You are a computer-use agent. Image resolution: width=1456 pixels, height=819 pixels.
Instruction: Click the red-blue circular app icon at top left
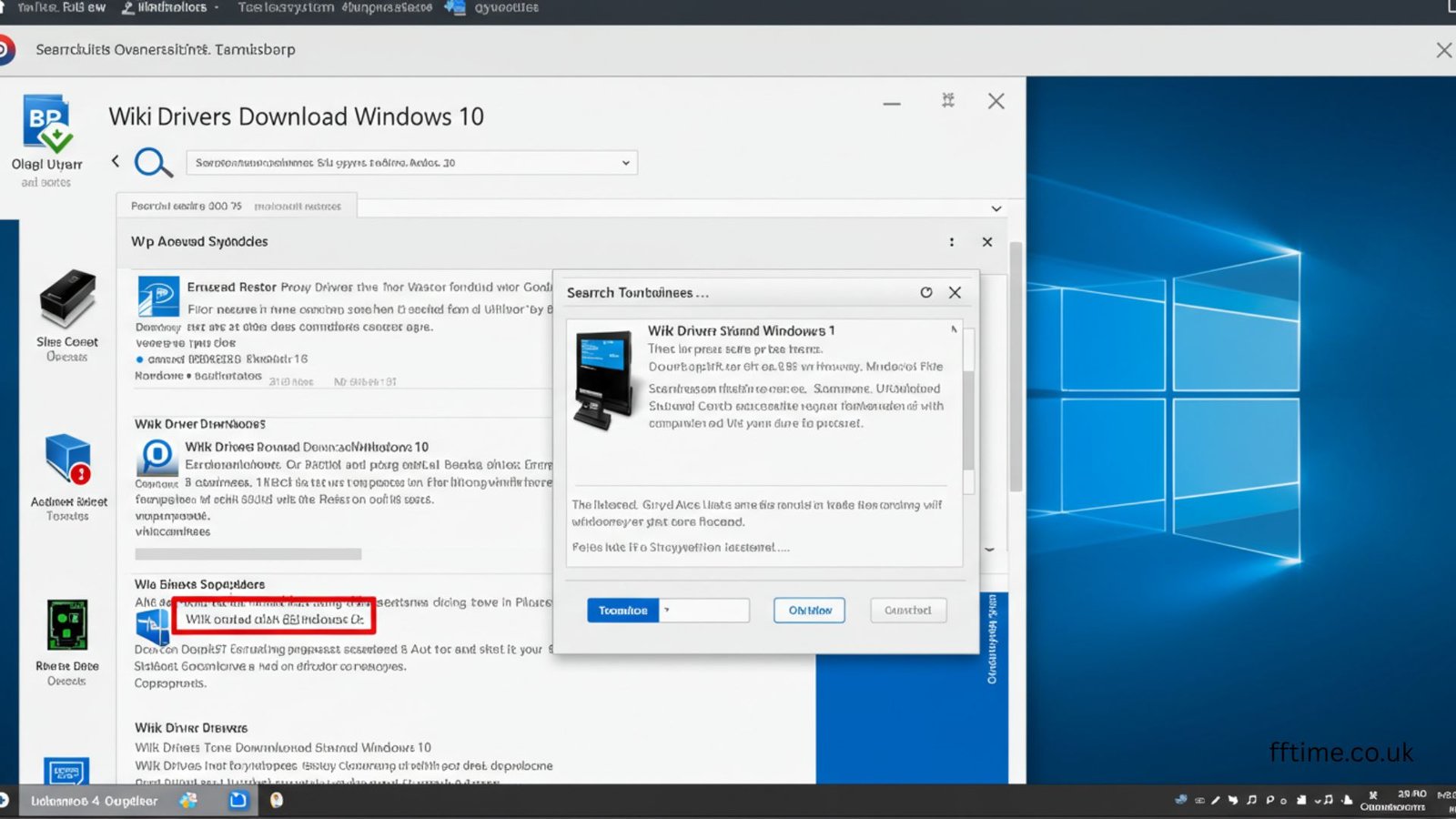tap(6, 49)
